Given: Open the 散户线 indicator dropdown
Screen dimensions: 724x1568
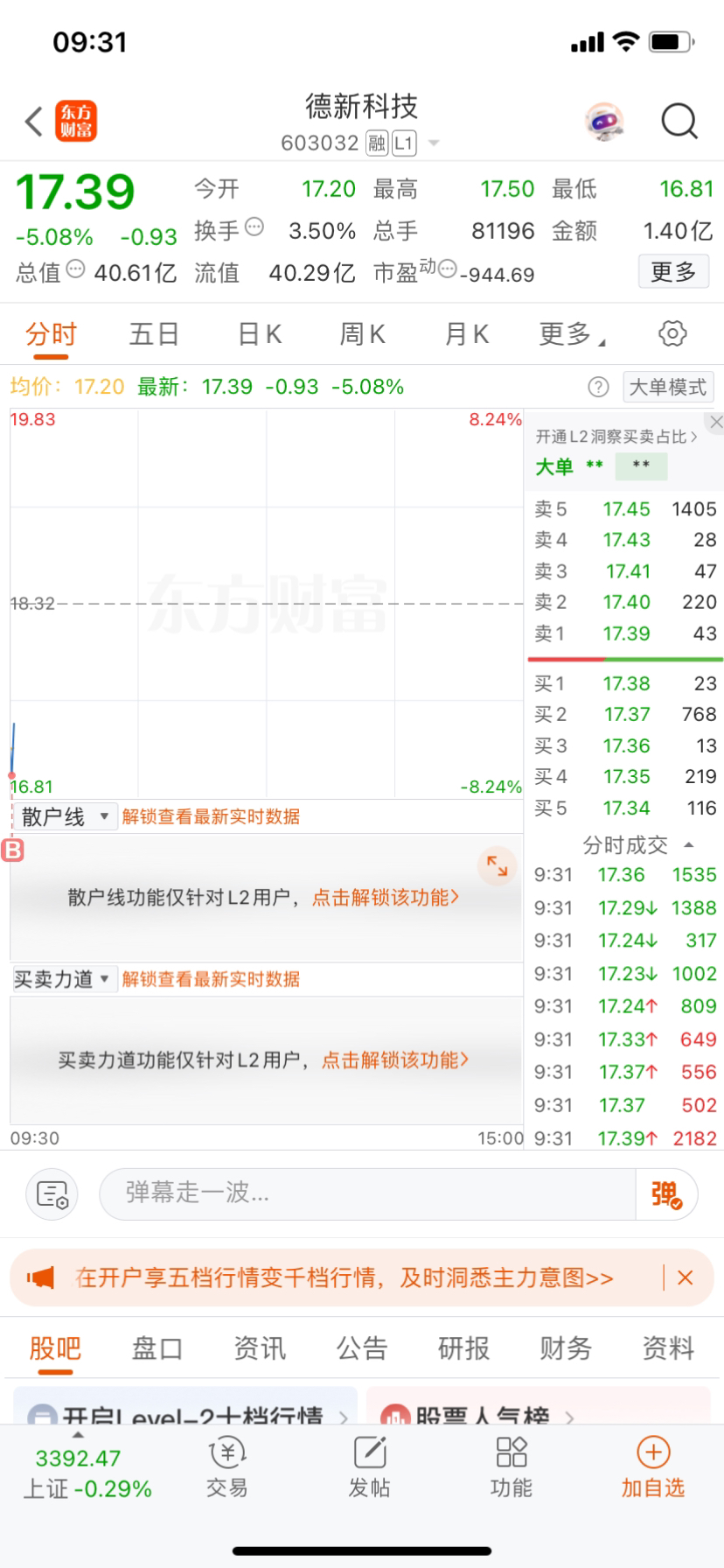Looking at the screenshot, I should point(64,816).
